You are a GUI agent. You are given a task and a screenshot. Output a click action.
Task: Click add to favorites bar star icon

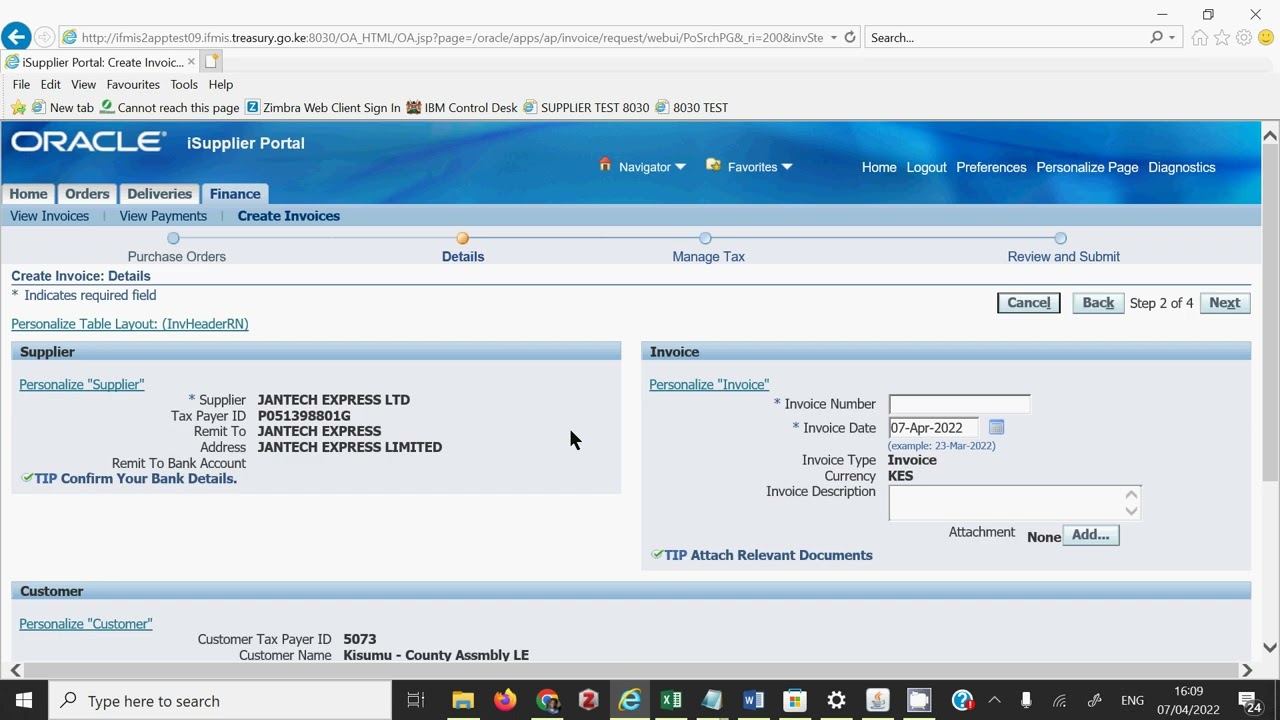(18, 107)
